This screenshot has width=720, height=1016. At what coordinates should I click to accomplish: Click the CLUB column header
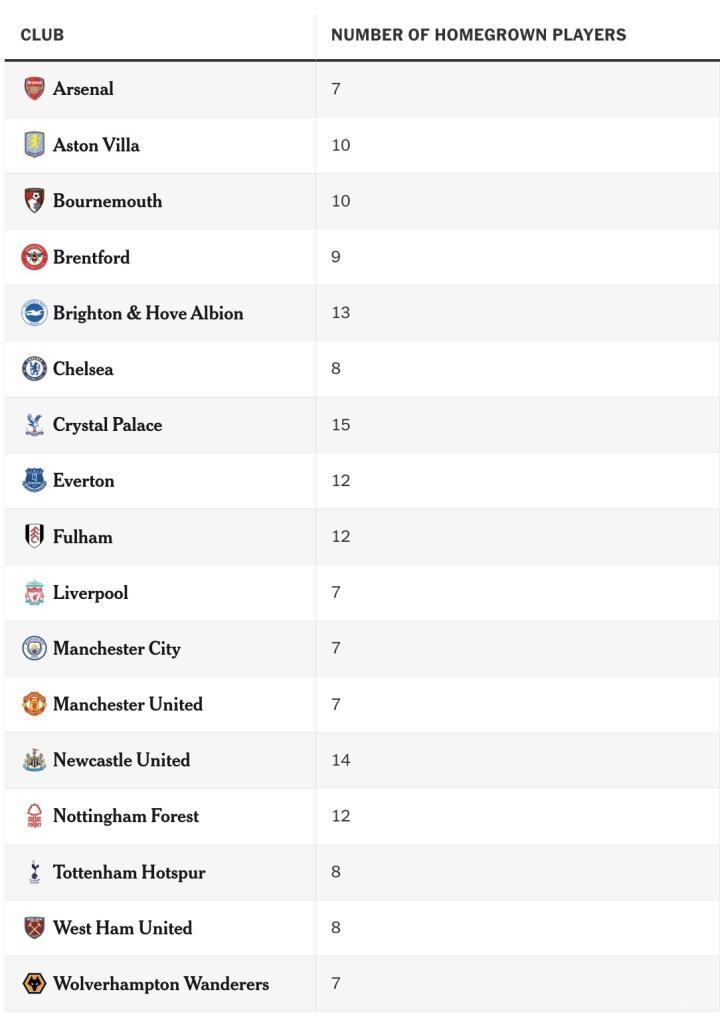42,35
